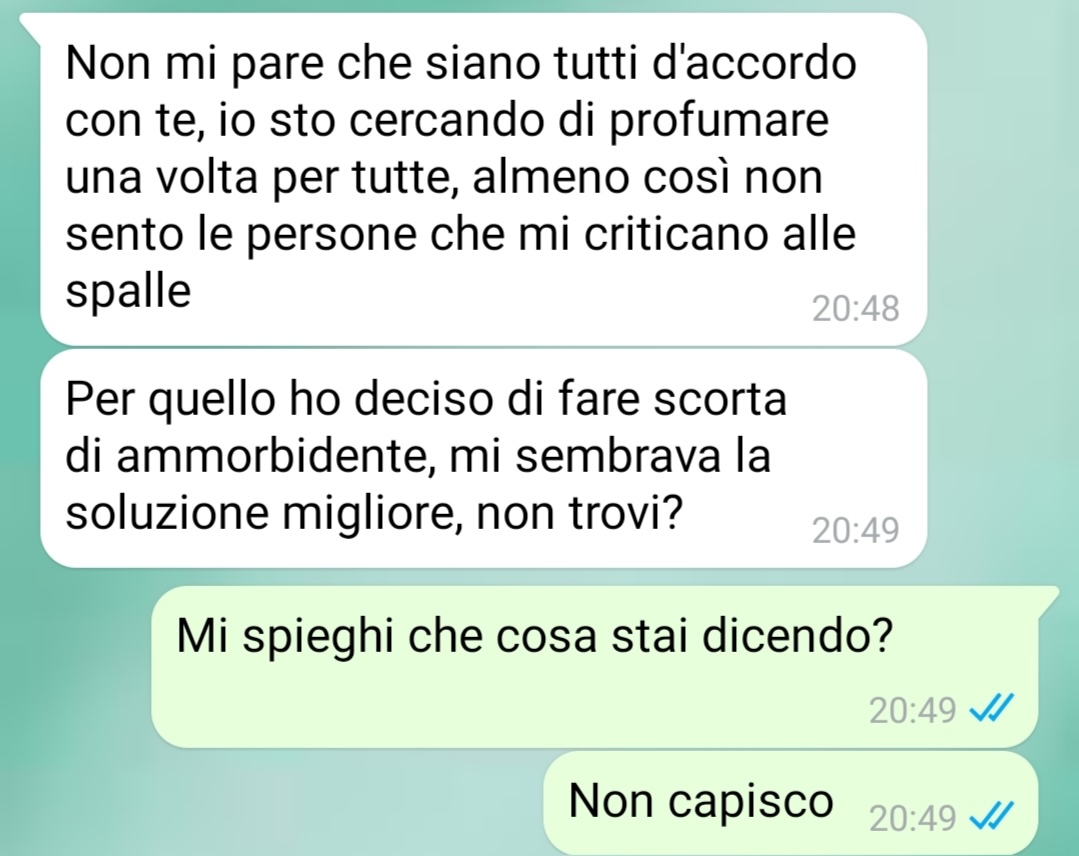
Task: Click the blue double check on "Mi spieghi" message
Action: point(992,708)
